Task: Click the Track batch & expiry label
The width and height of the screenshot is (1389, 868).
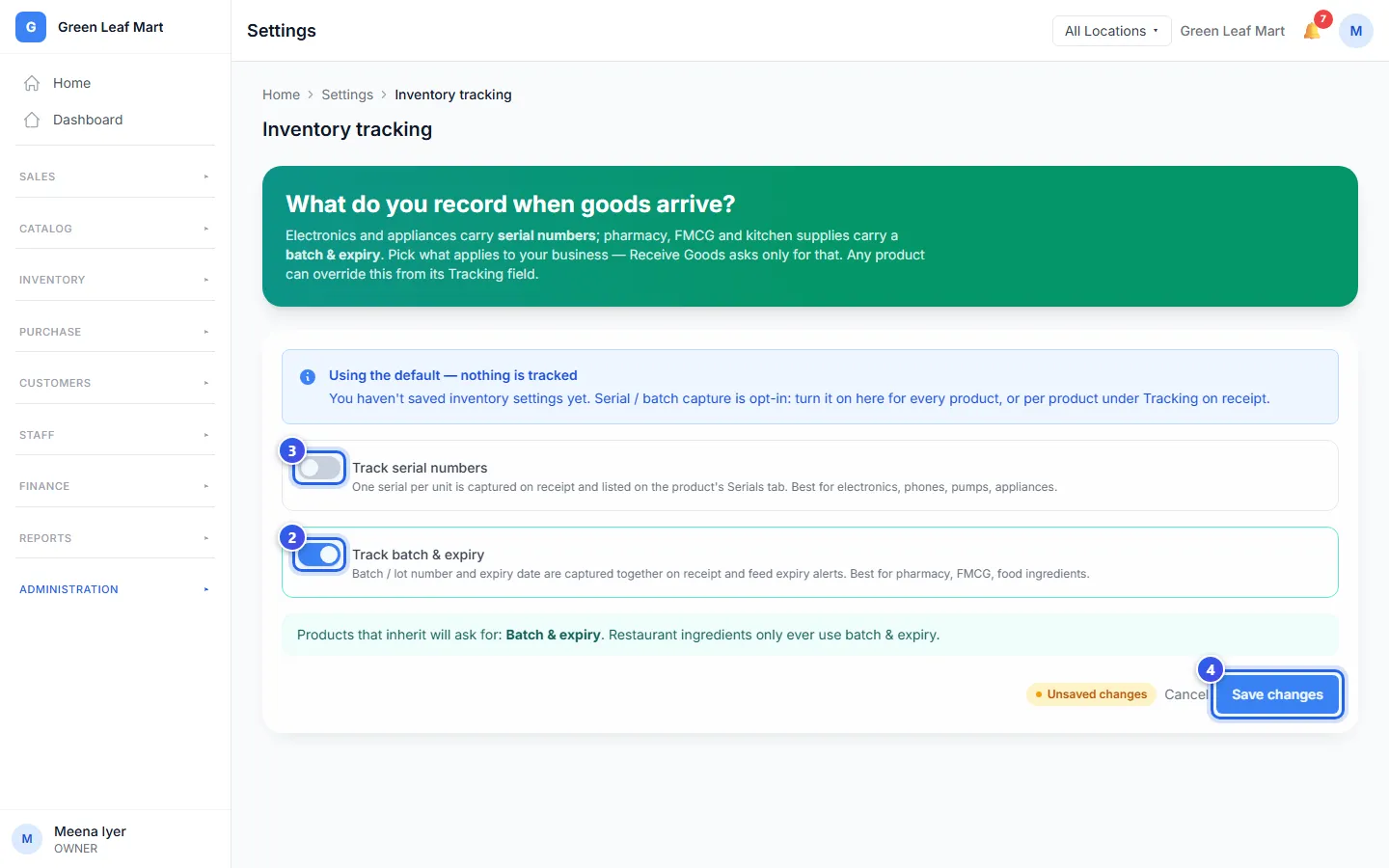Action: pos(418,555)
